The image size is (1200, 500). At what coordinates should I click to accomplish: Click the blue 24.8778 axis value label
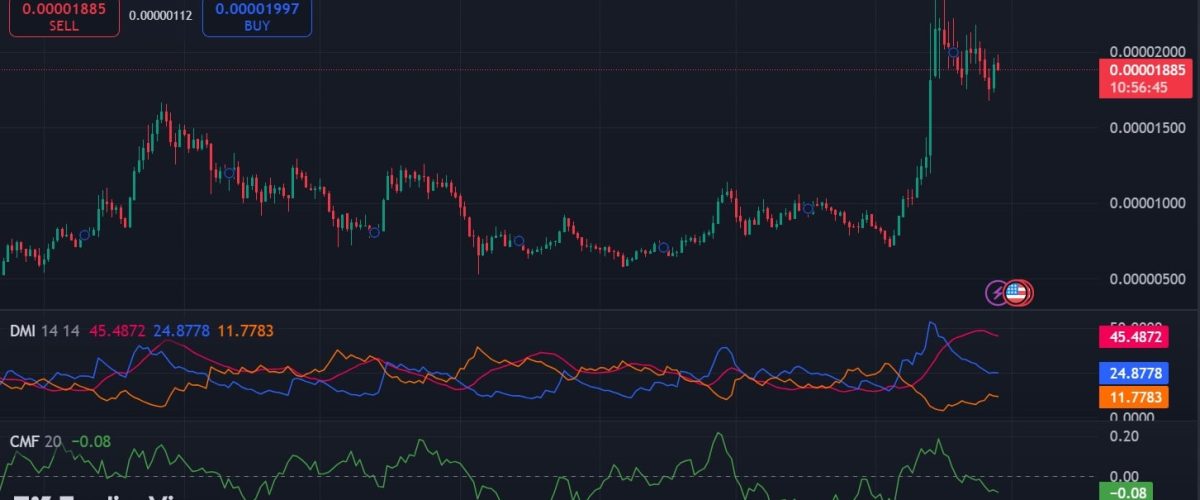coord(1148,373)
